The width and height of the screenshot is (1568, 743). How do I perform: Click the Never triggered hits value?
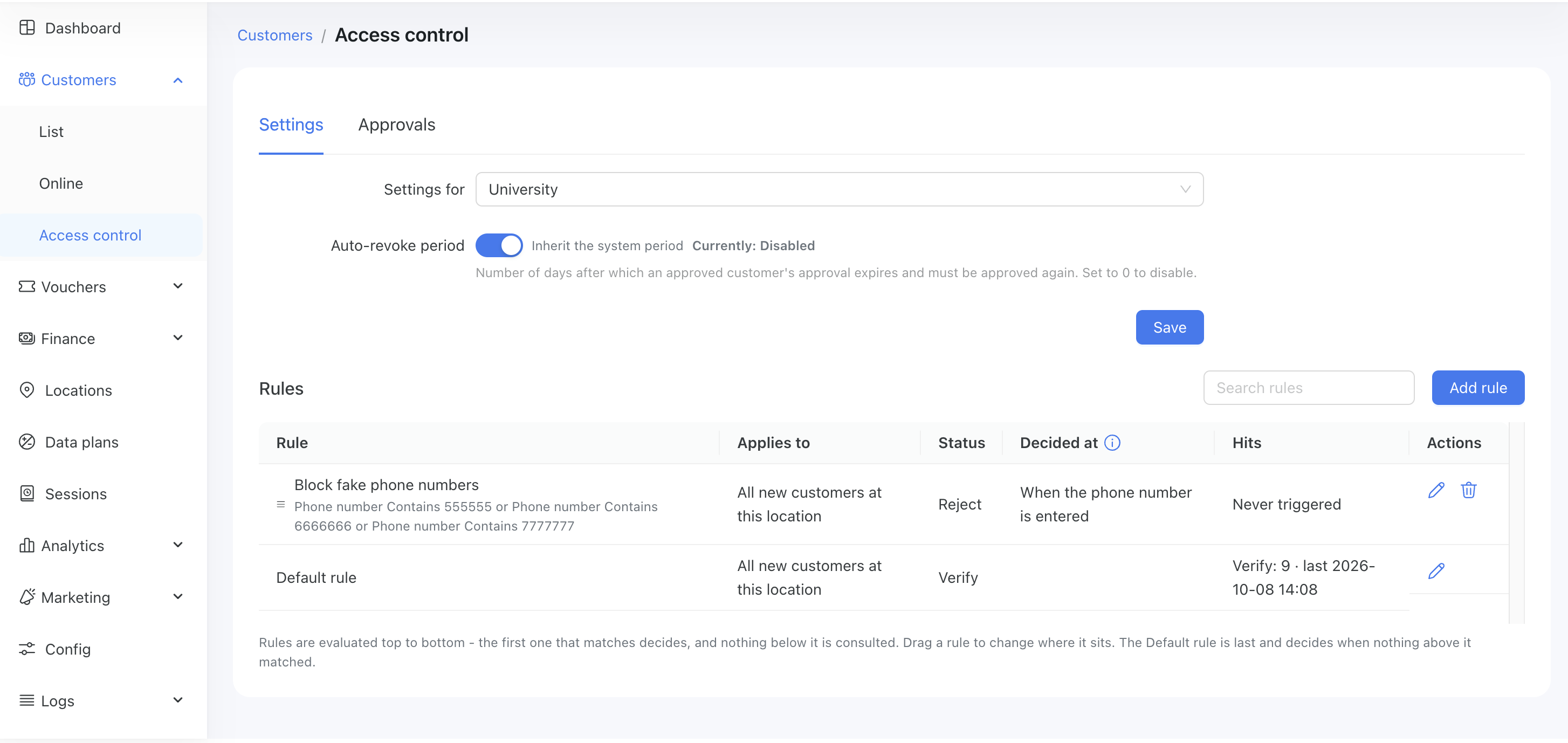pyautogui.click(x=1286, y=505)
